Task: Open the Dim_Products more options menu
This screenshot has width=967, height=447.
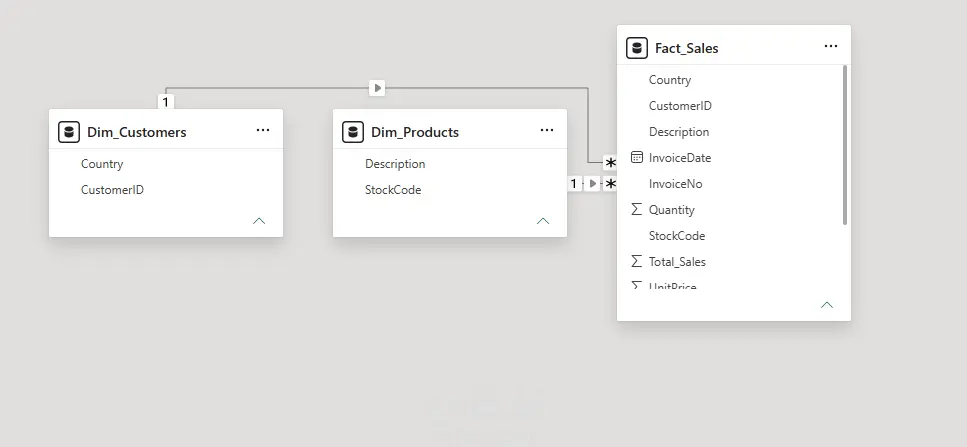Action: (x=546, y=130)
